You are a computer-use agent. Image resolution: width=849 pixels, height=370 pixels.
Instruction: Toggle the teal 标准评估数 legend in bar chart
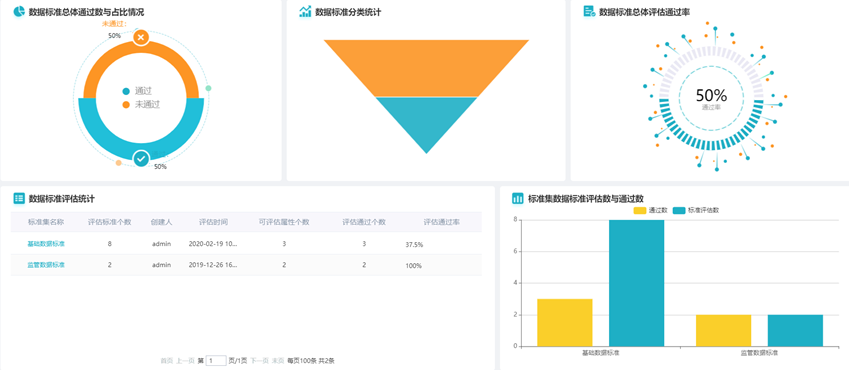pos(696,210)
